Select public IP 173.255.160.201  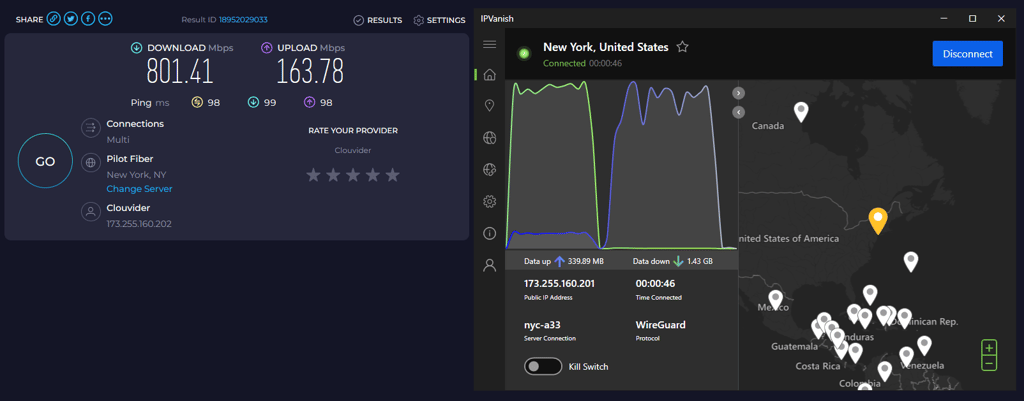pyautogui.click(x=560, y=283)
